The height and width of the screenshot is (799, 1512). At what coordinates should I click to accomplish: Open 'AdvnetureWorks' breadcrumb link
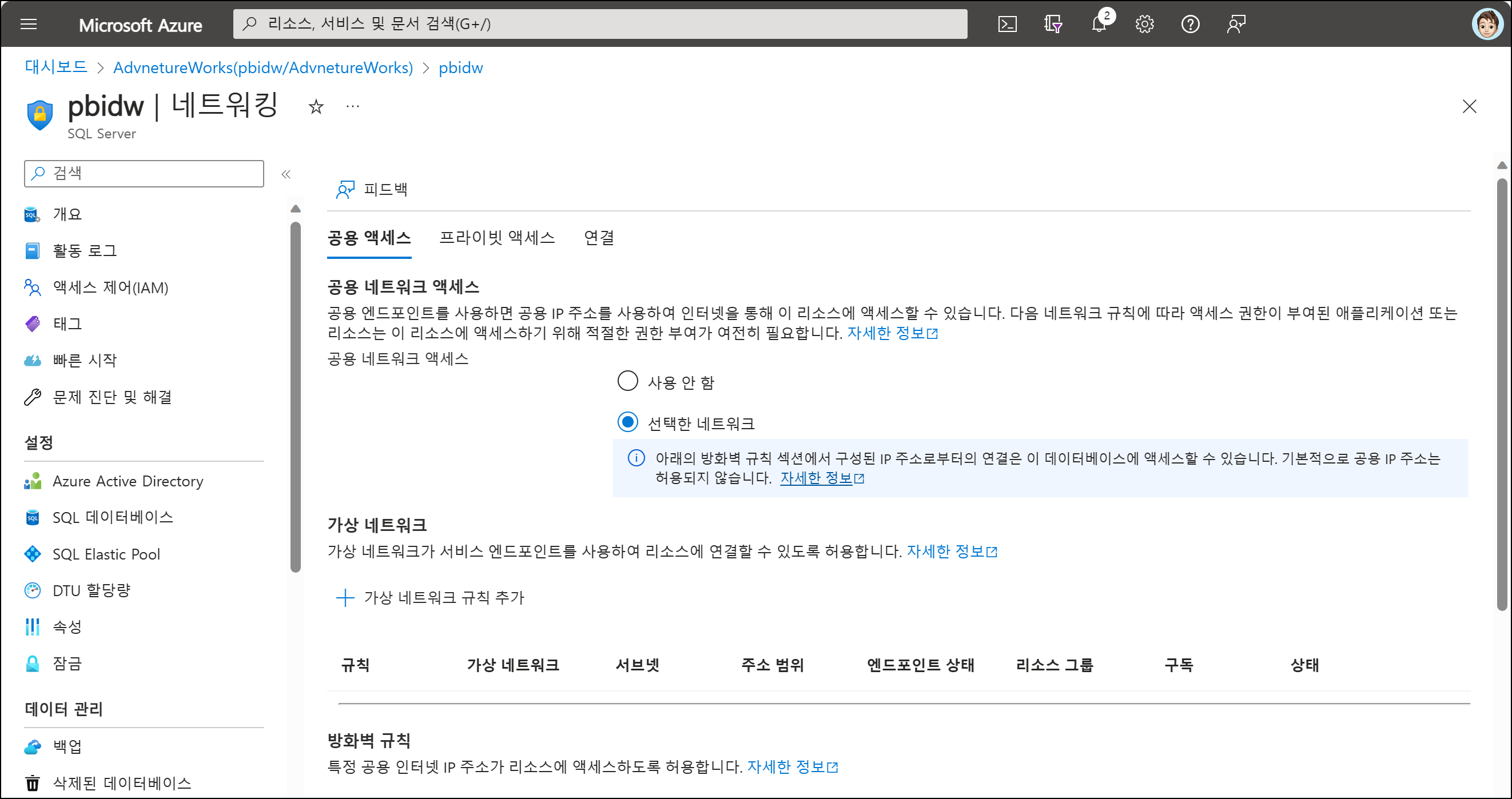[262, 68]
